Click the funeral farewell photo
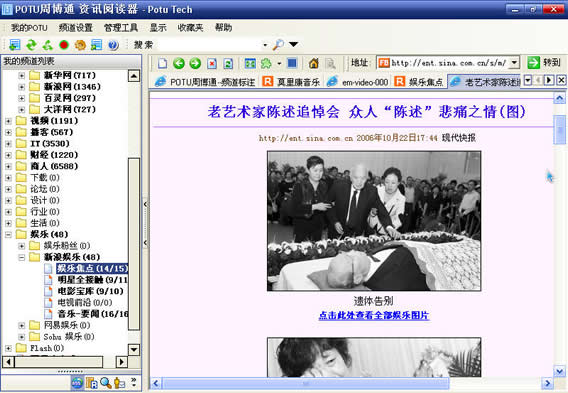 click(x=374, y=221)
